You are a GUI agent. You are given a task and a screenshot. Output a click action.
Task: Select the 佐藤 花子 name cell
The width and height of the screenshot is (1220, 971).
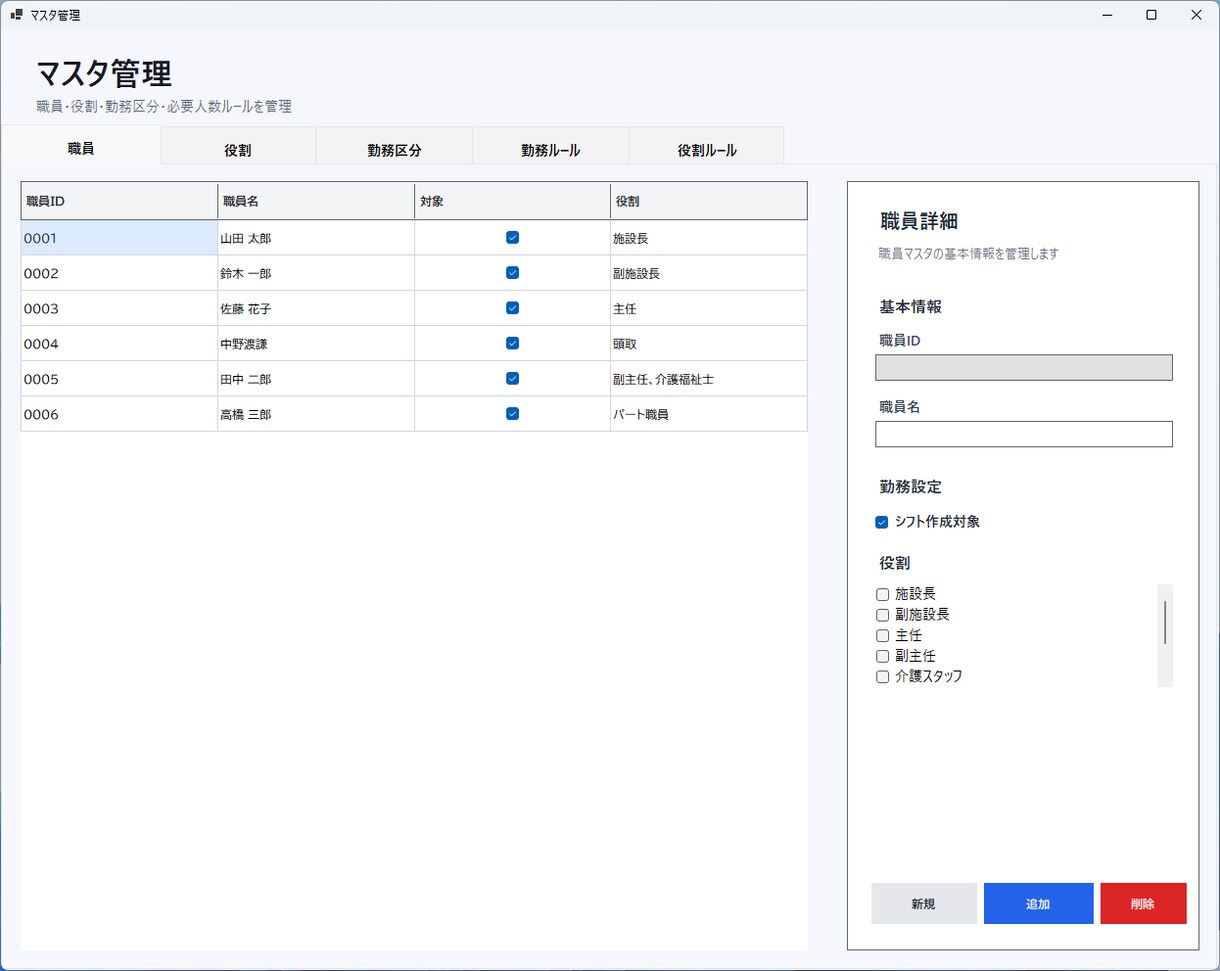(316, 308)
